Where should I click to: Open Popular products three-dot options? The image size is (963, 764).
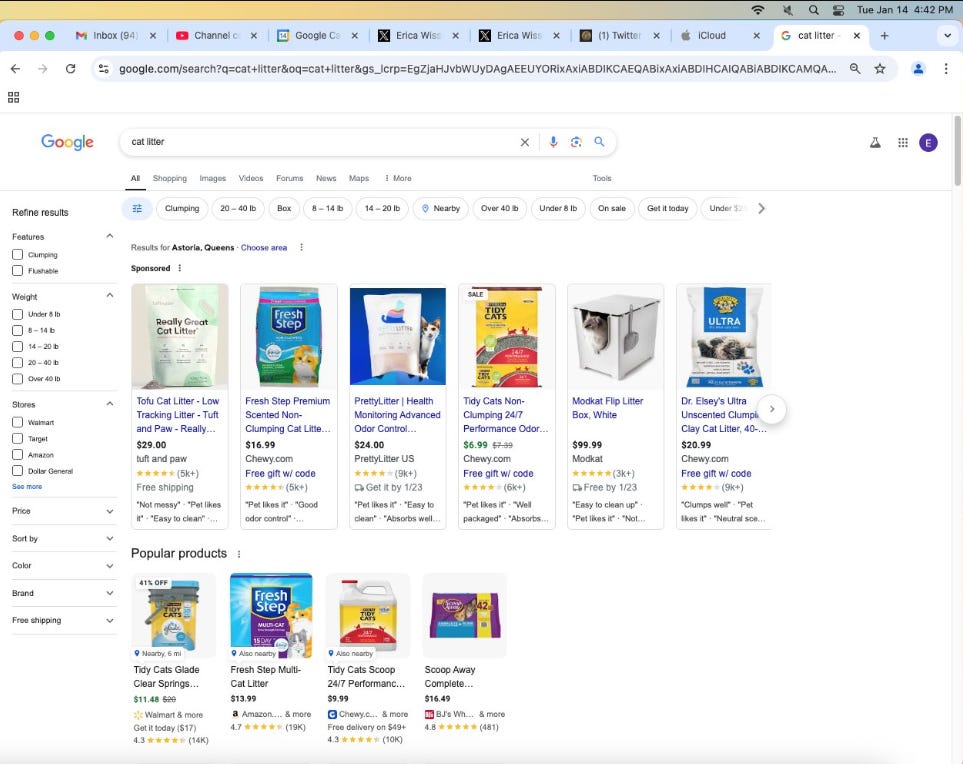coord(239,554)
